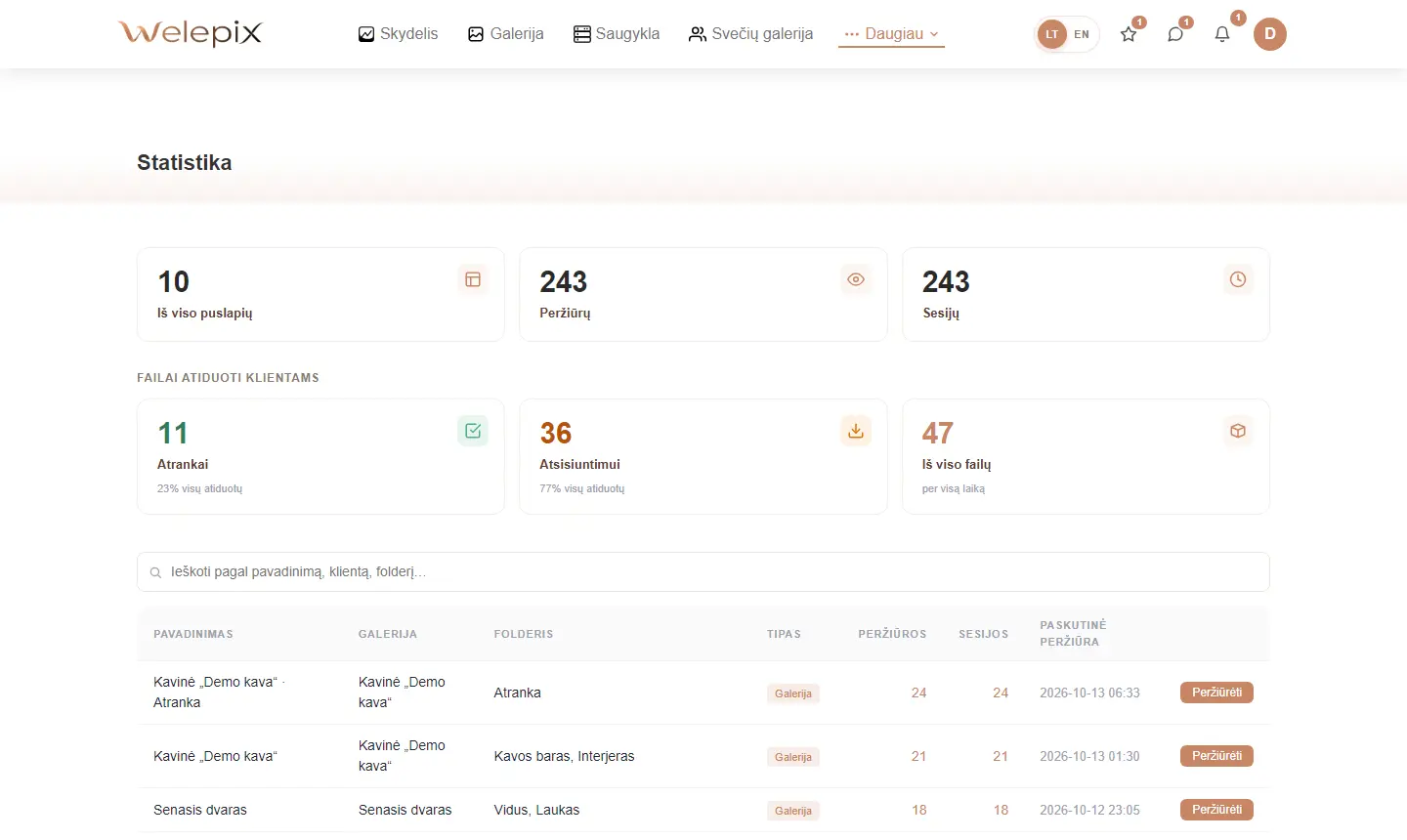Select the folder cell 'Vidus, Laukas'

pos(536,810)
